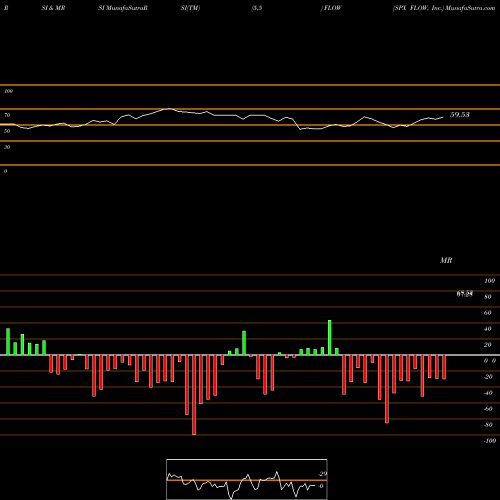The height and width of the screenshot is (500, 500).
Task: Click the -80 label on MR axis
Action: coord(488,425)
